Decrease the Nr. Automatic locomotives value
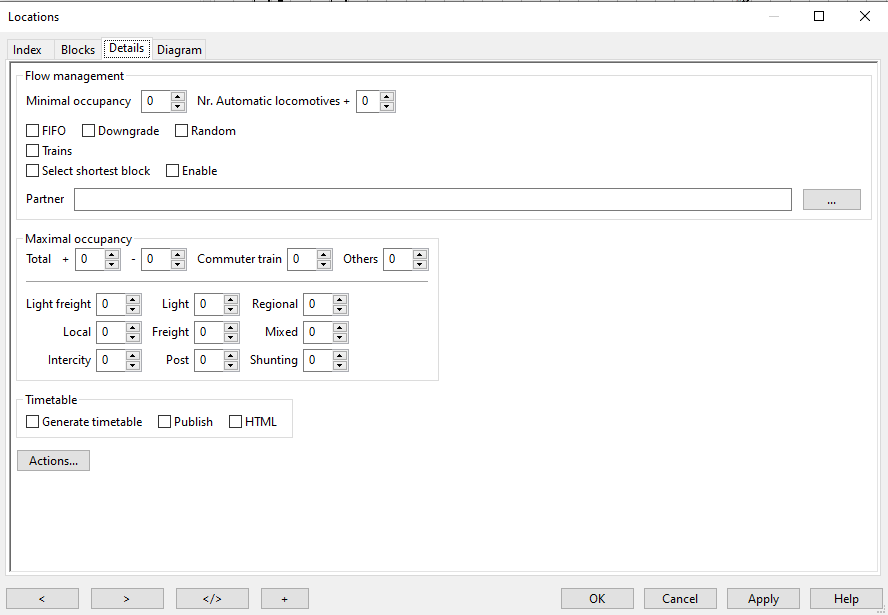 pyautogui.click(x=387, y=106)
